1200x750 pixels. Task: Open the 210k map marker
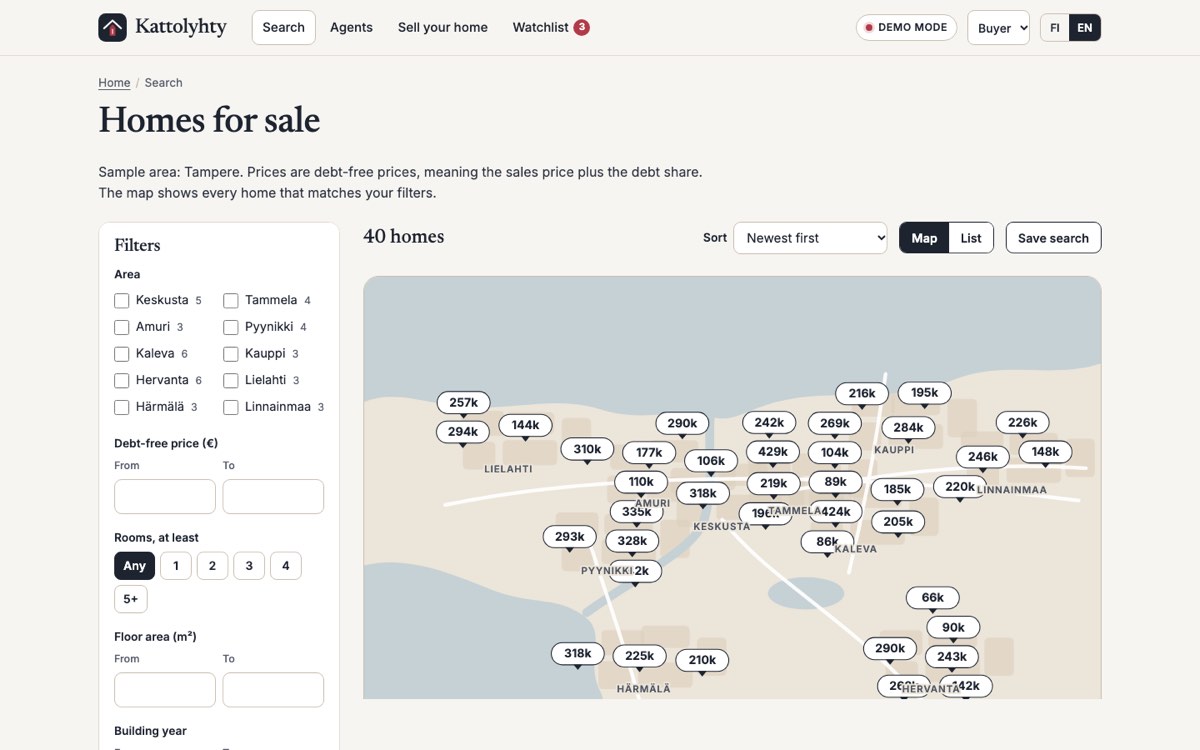point(702,659)
